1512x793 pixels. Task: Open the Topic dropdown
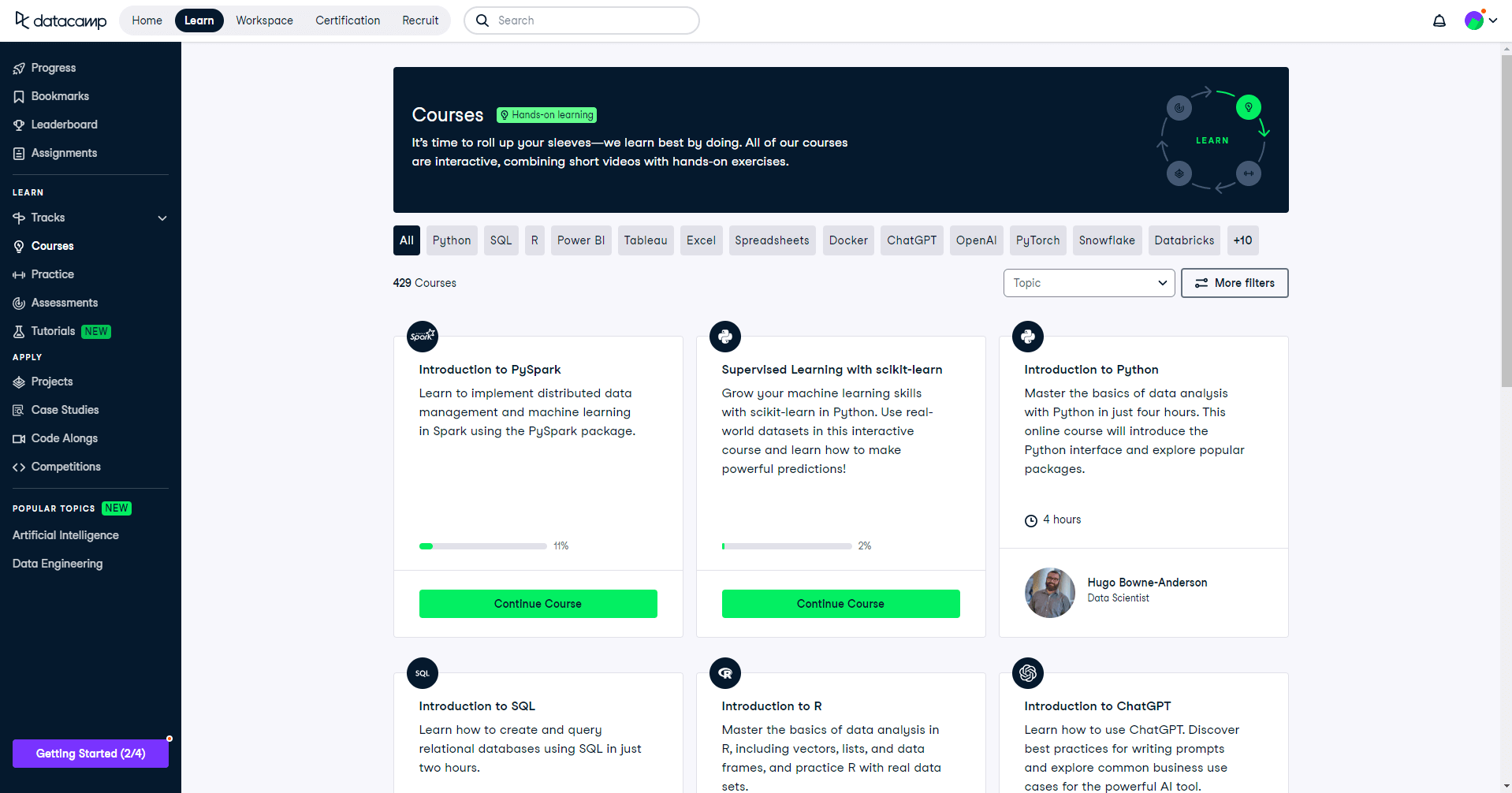click(x=1089, y=282)
